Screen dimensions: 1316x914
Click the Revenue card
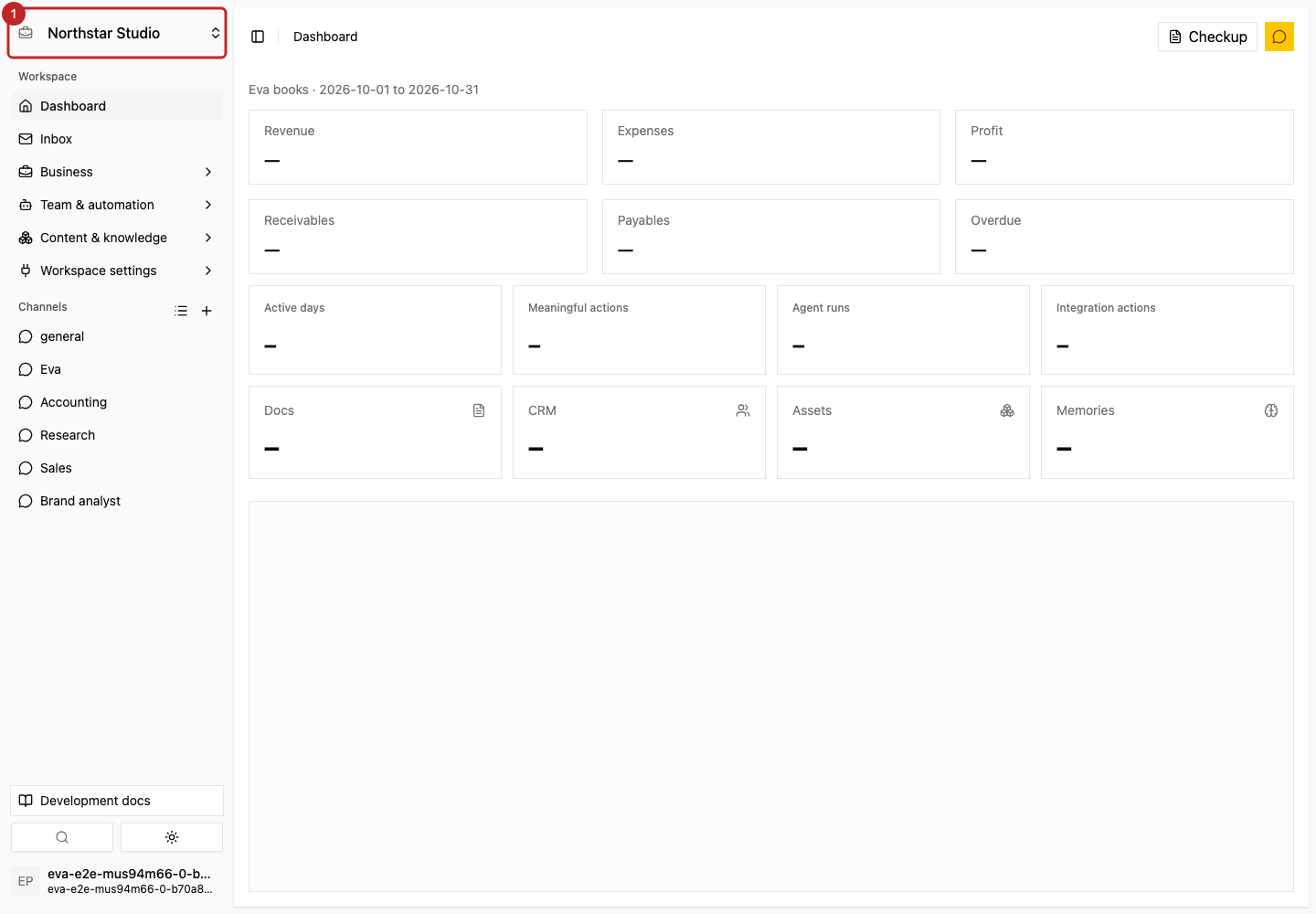pyautogui.click(x=418, y=147)
